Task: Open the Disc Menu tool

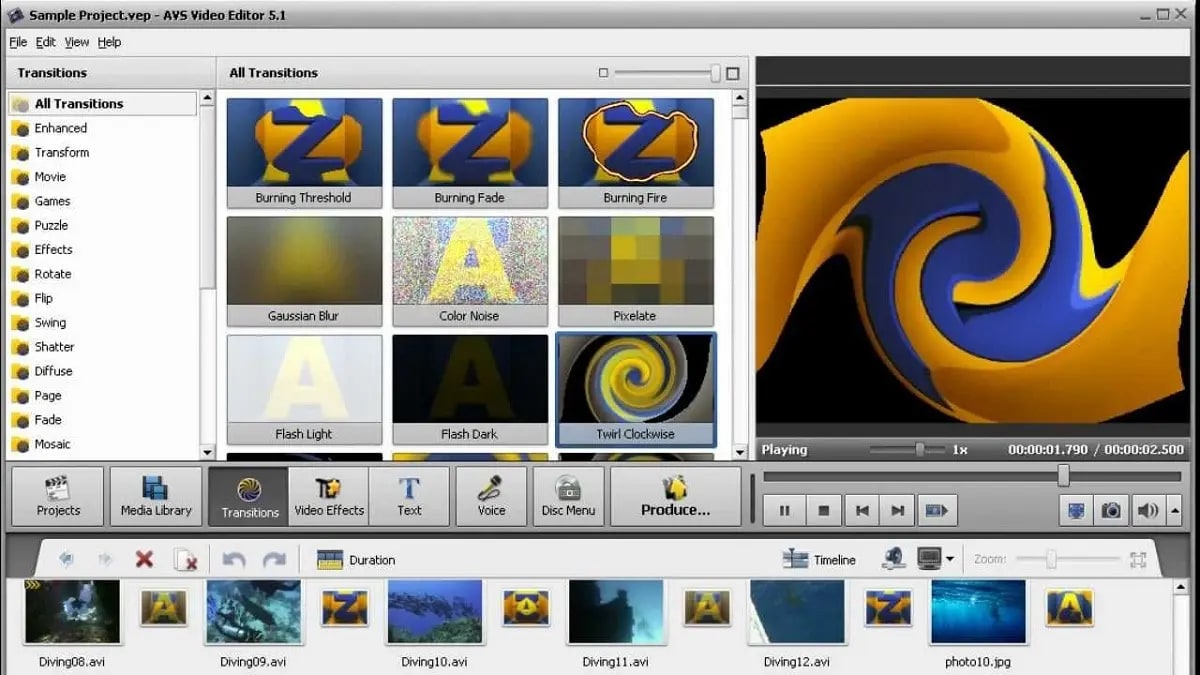Action: tap(568, 496)
